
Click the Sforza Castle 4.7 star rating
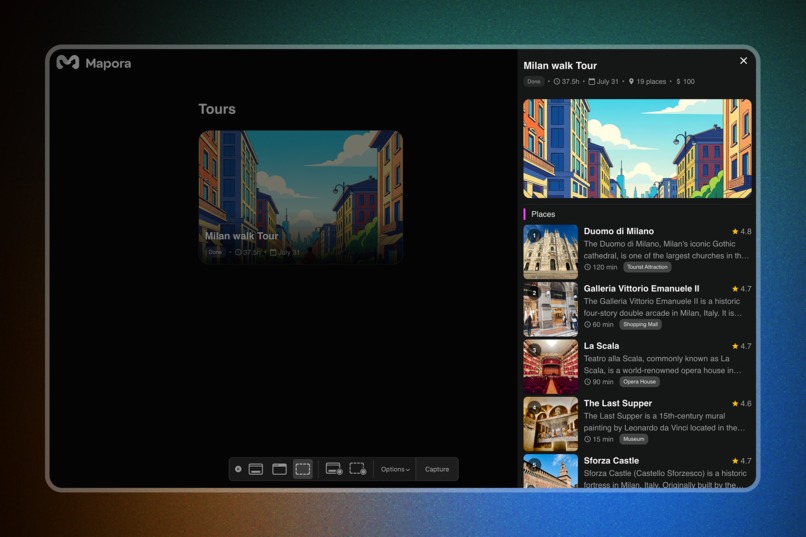tap(741, 461)
